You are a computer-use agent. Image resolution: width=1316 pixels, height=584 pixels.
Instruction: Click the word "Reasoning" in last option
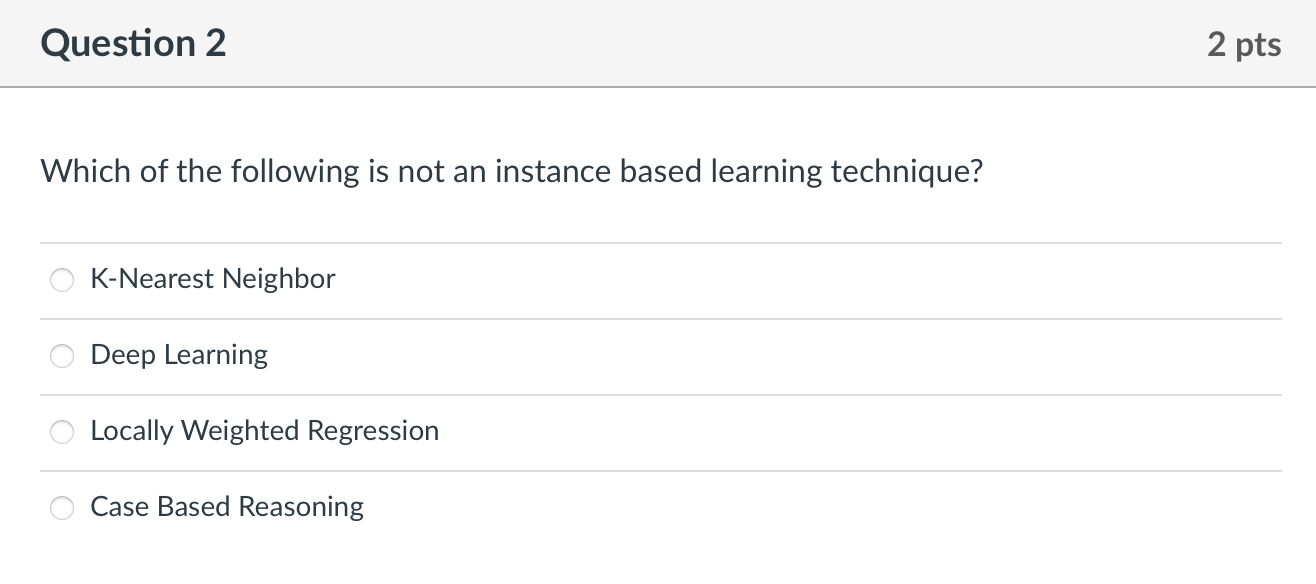coord(301,507)
